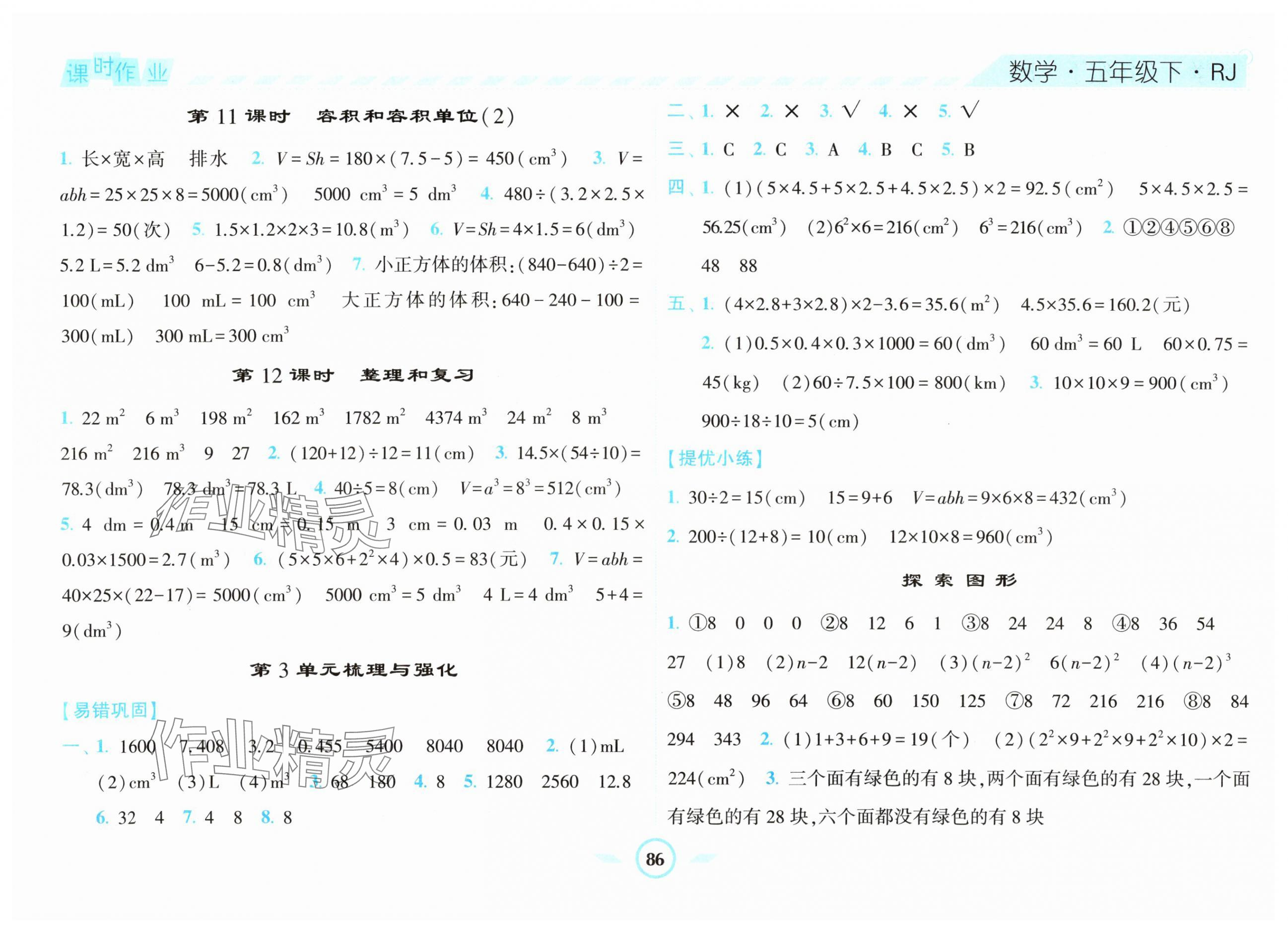Viewport: 1288px width, 933px height.
Task: Click section marker 三 on the right column
Action: (x=675, y=149)
